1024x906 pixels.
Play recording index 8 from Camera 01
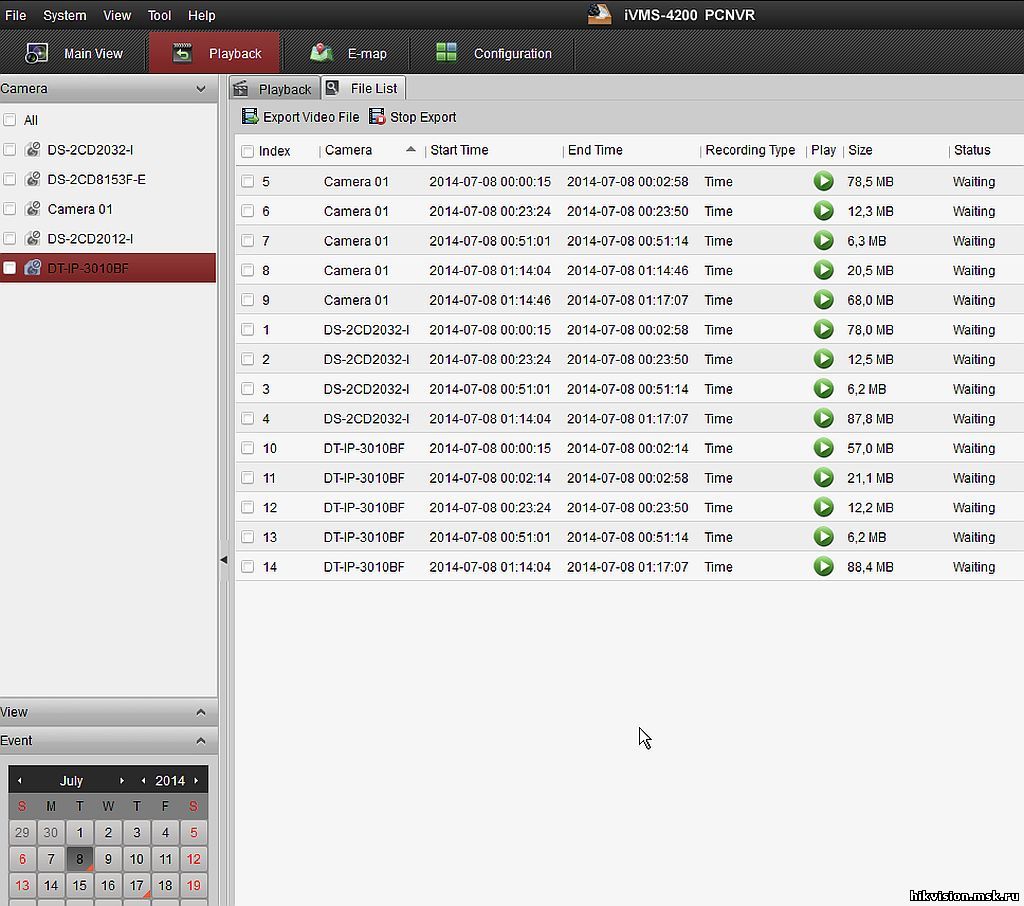824,270
